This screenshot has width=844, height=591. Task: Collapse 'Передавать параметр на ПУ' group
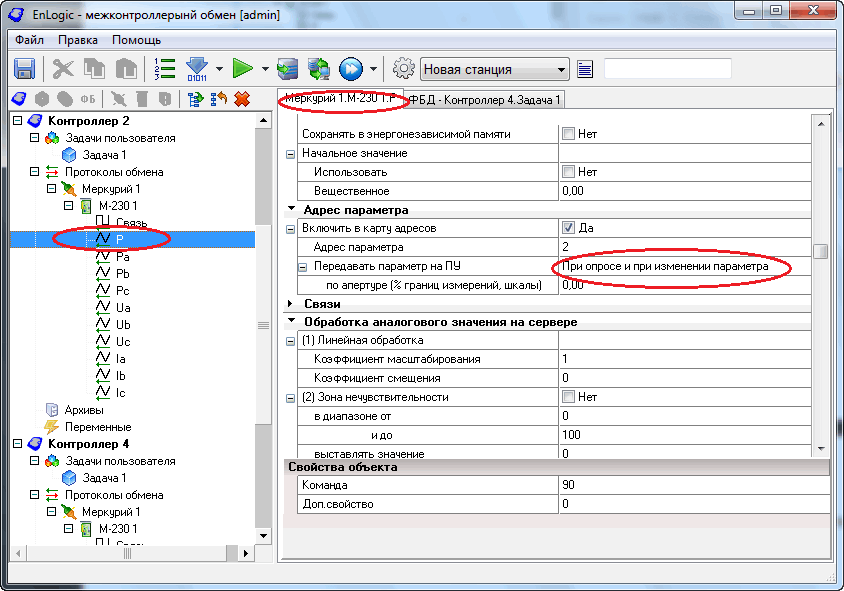pos(303,267)
